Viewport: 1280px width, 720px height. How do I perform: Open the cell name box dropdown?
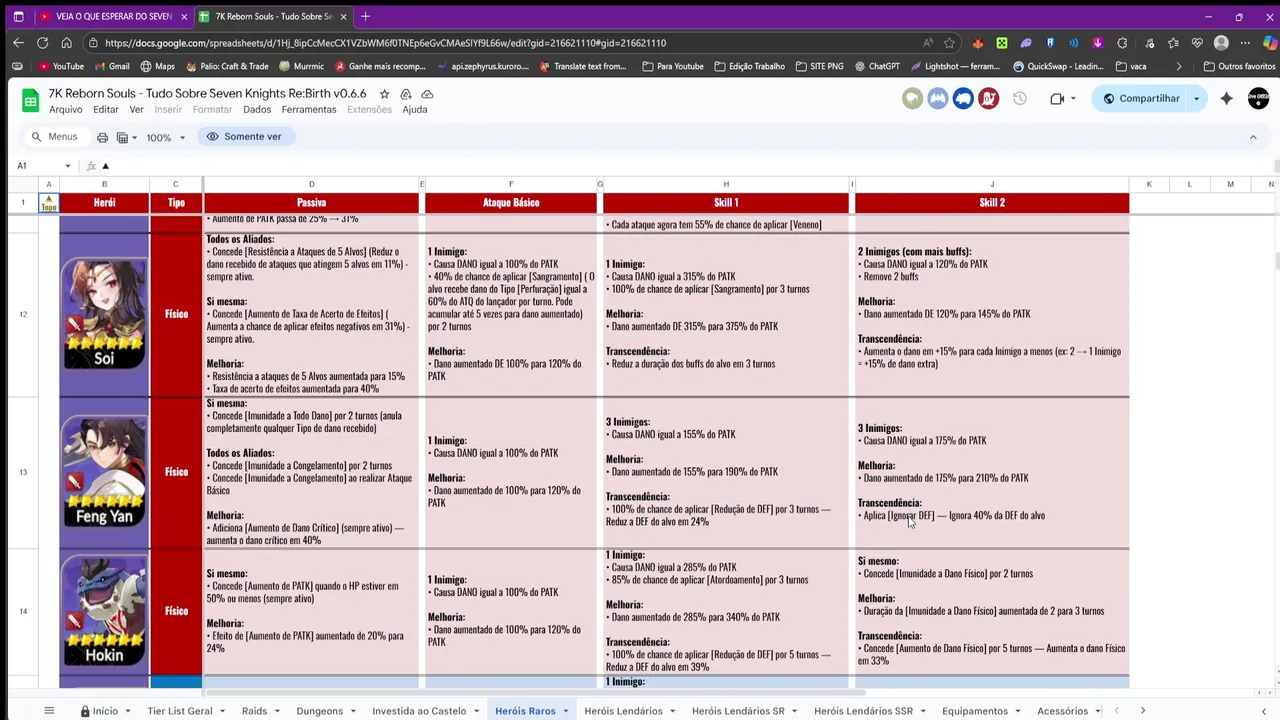68,166
